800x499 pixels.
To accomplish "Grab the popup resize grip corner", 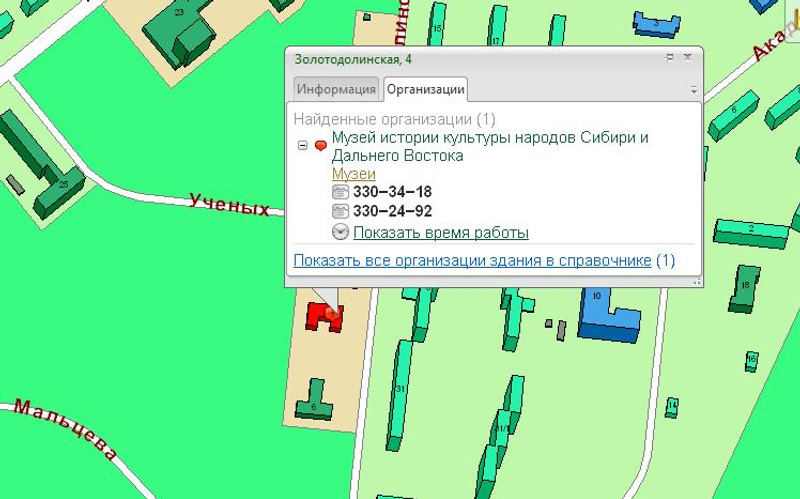I will click(697, 282).
